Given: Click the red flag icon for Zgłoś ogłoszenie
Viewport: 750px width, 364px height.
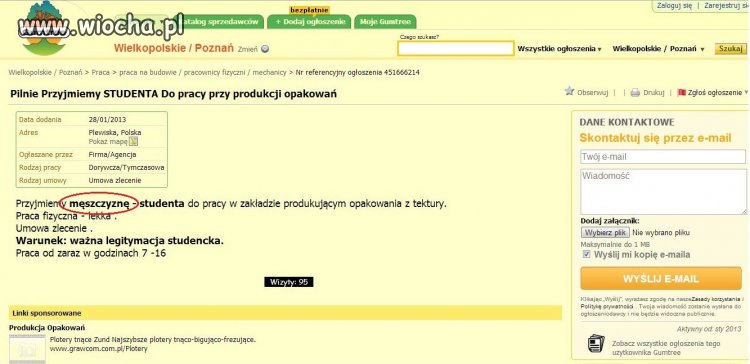Looking at the screenshot, I should coord(682,92).
